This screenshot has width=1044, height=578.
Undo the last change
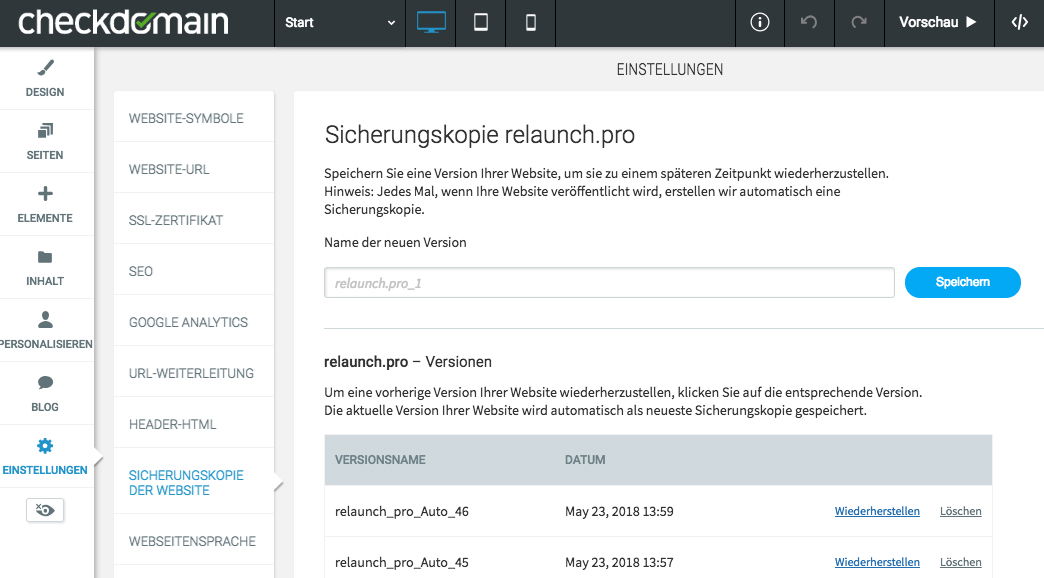click(x=809, y=23)
